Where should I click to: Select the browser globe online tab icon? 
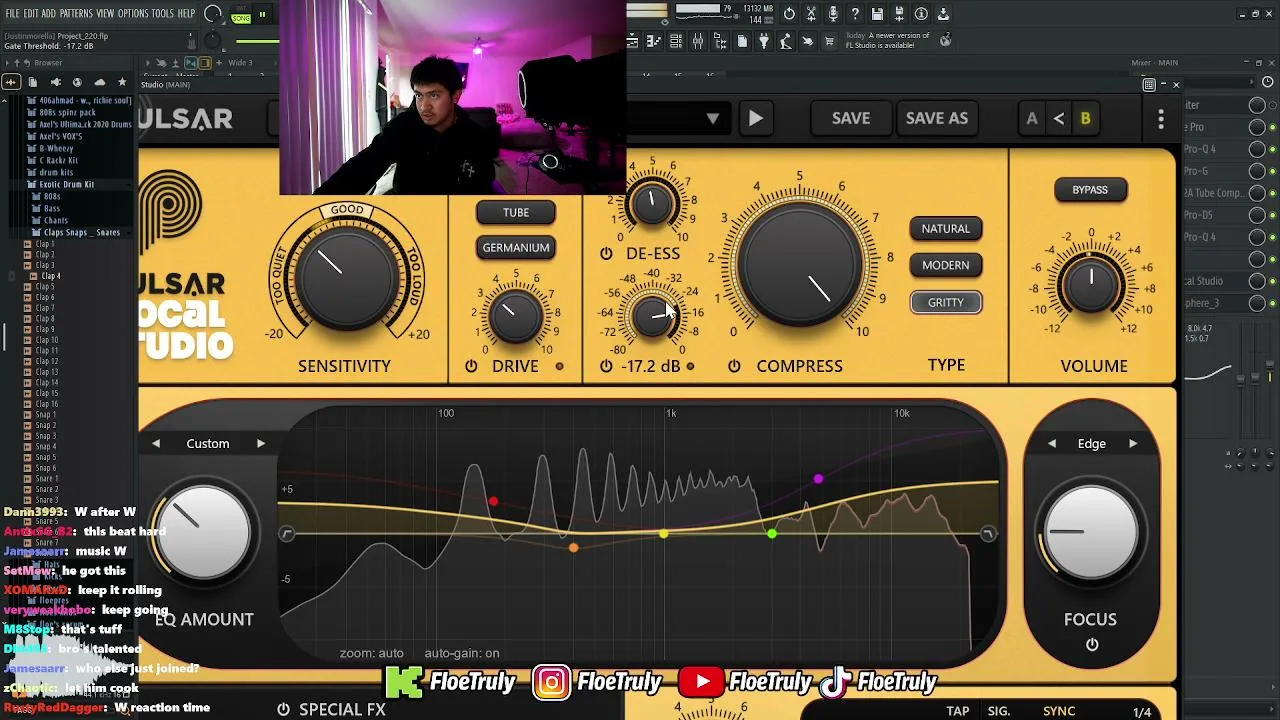click(x=77, y=82)
